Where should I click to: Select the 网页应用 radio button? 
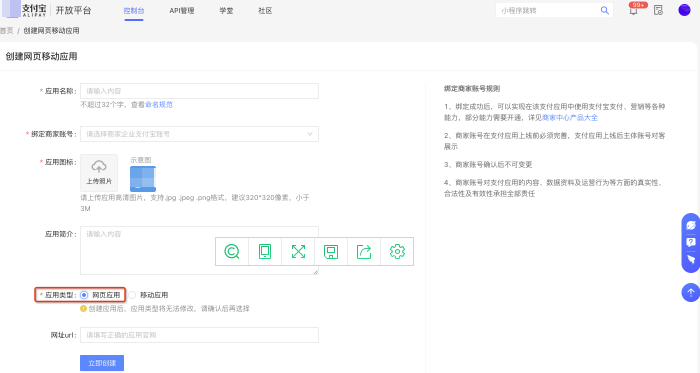(x=84, y=295)
